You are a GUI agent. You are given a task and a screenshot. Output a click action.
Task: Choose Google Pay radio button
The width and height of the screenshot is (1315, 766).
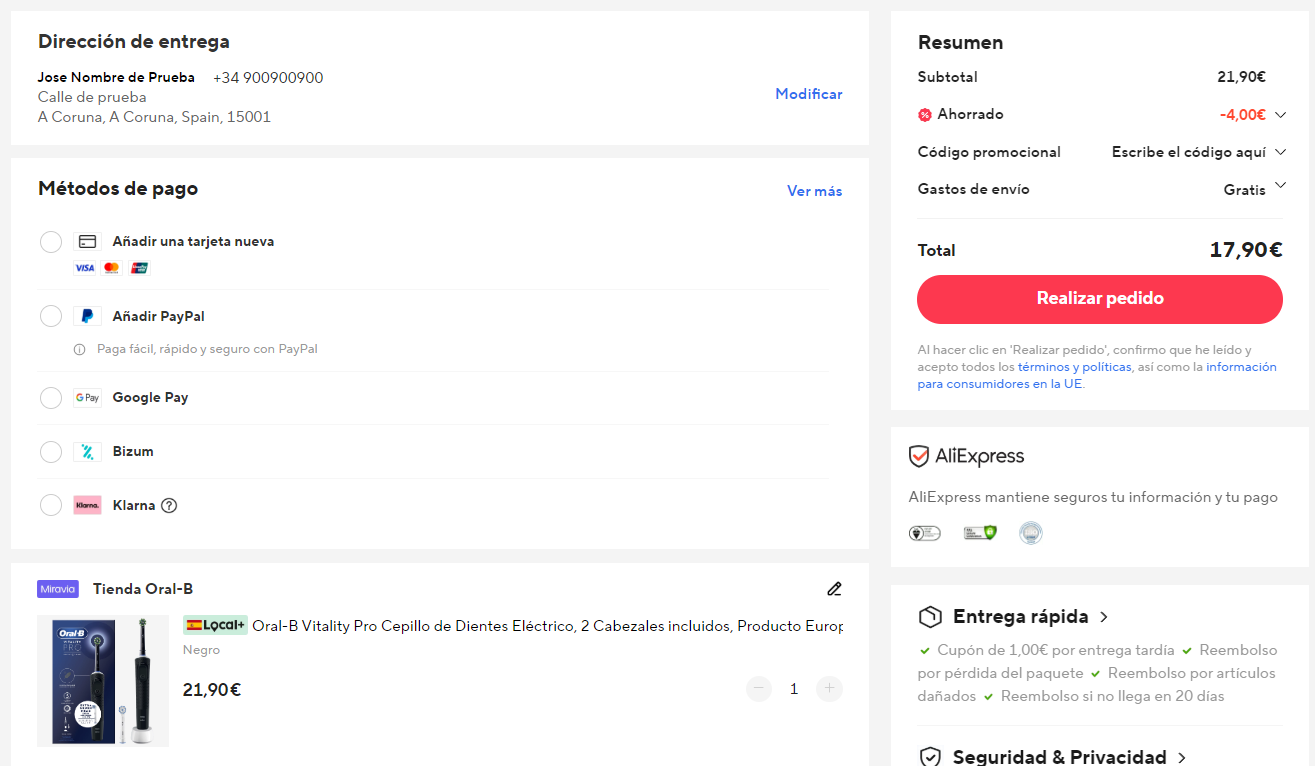click(x=51, y=398)
